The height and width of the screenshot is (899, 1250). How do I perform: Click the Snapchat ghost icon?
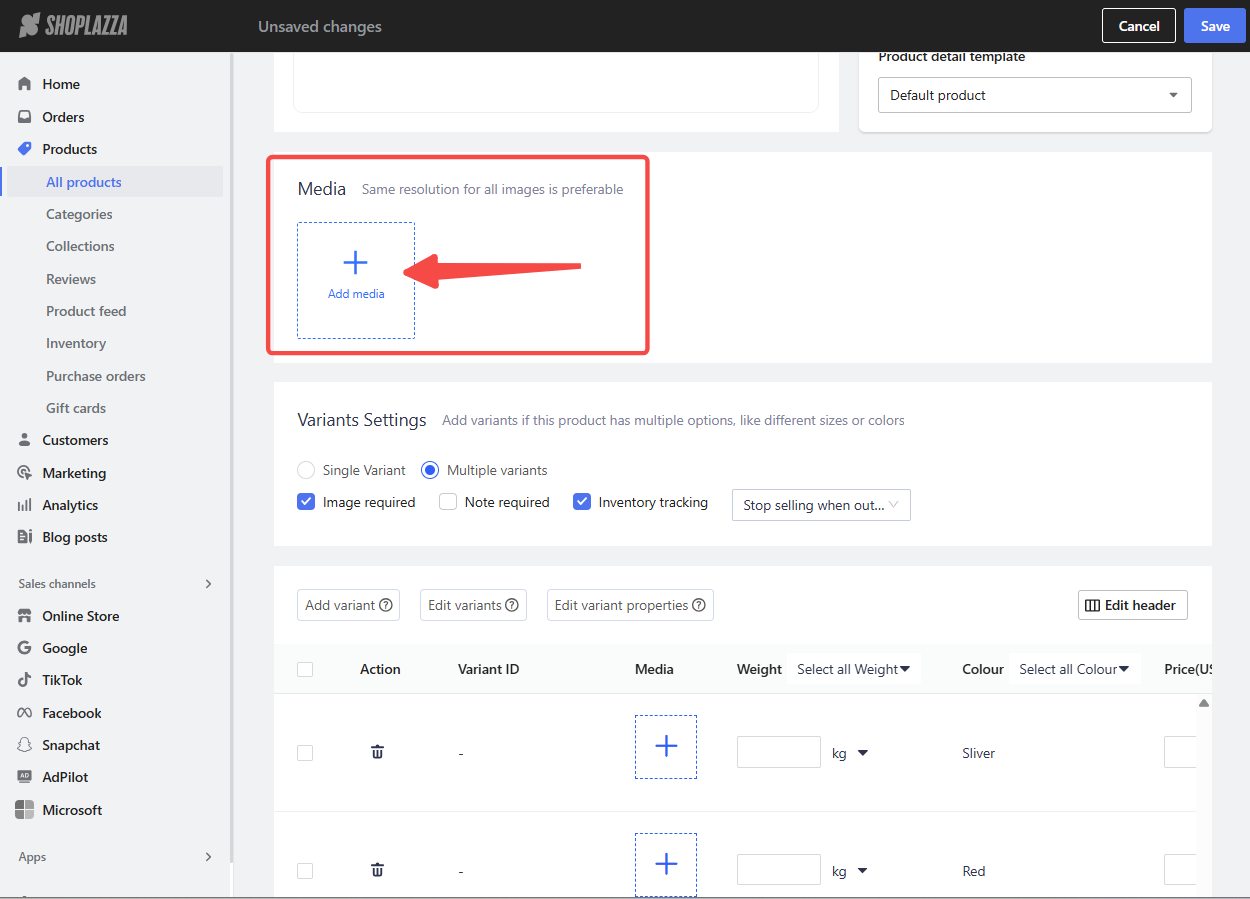pos(25,745)
